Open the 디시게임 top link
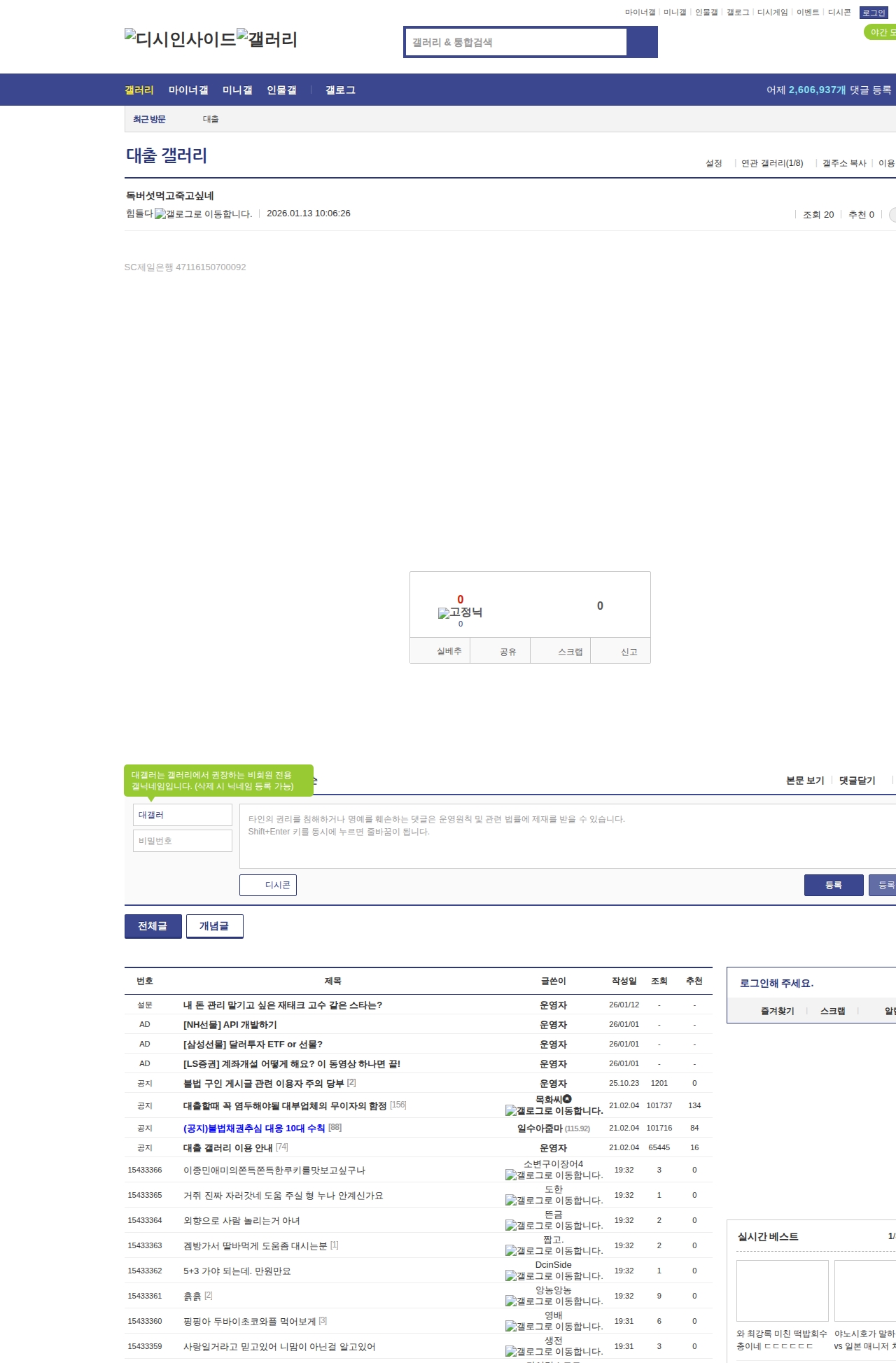The image size is (896, 1363). pos(773,13)
